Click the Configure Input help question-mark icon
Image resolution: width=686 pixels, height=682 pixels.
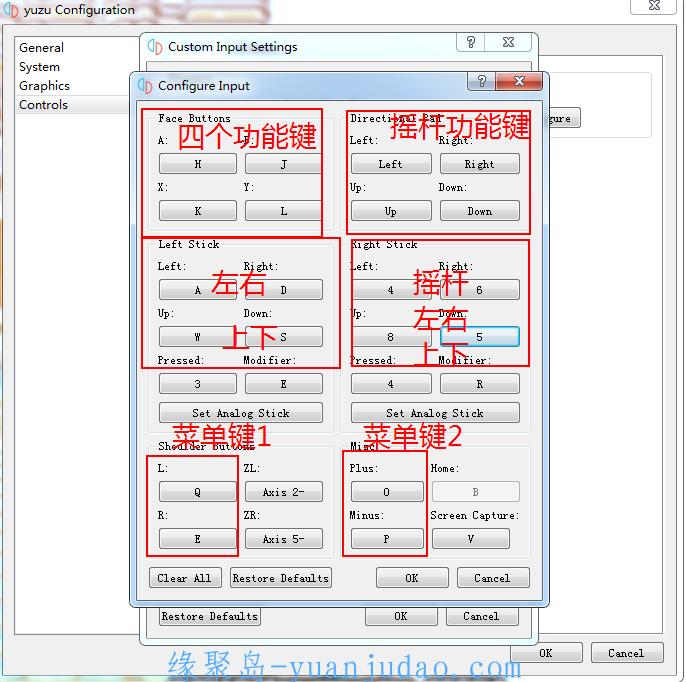pyautogui.click(x=481, y=81)
